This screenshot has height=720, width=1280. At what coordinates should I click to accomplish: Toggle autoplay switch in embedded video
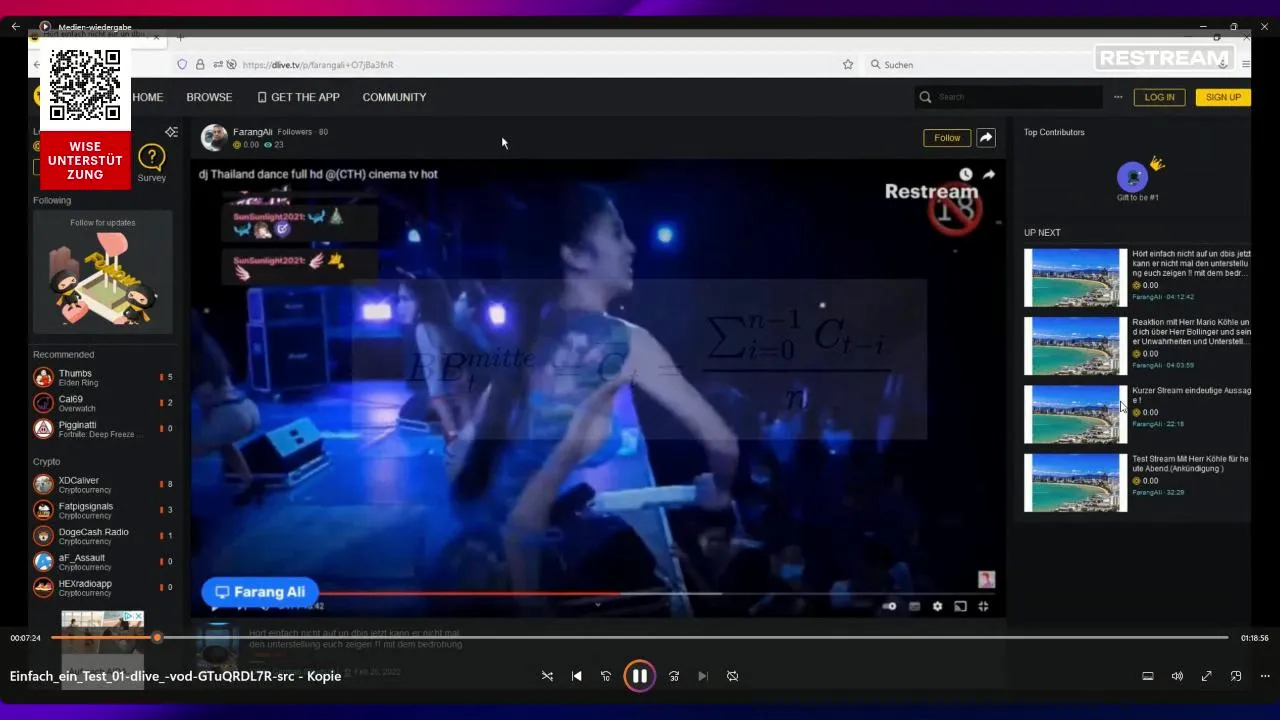pyautogui.click(x=889, y=606)
